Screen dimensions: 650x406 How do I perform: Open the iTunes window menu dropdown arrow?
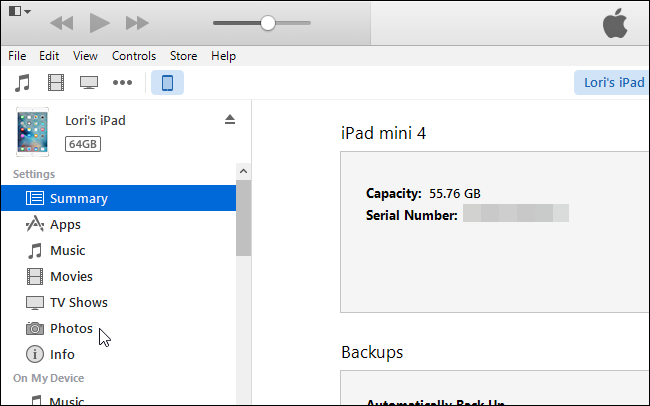point(20,12)
